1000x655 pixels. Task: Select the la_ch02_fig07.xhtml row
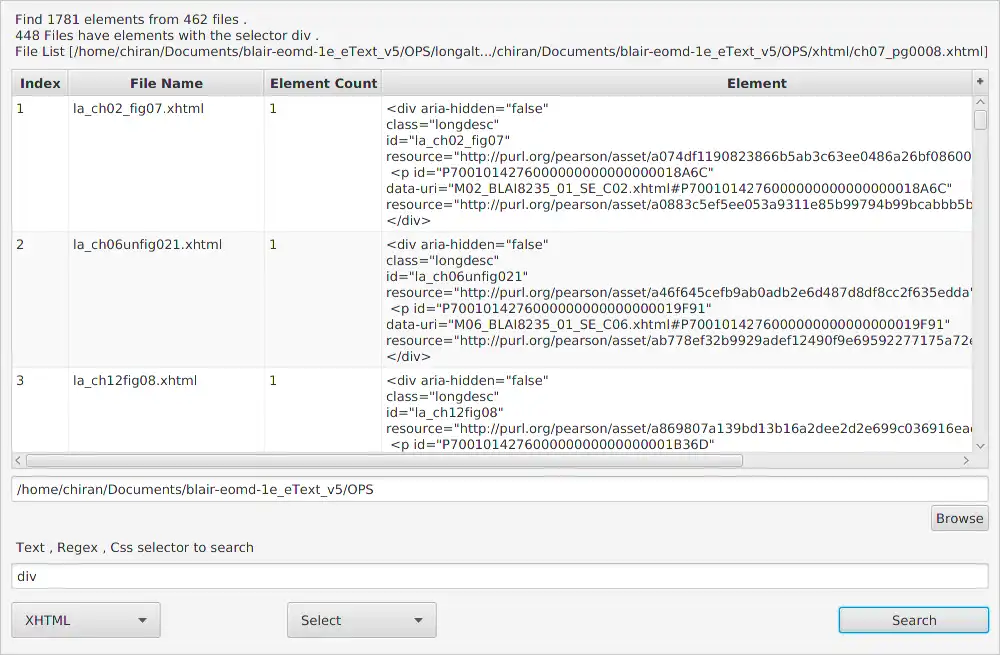tap(138, 108)
